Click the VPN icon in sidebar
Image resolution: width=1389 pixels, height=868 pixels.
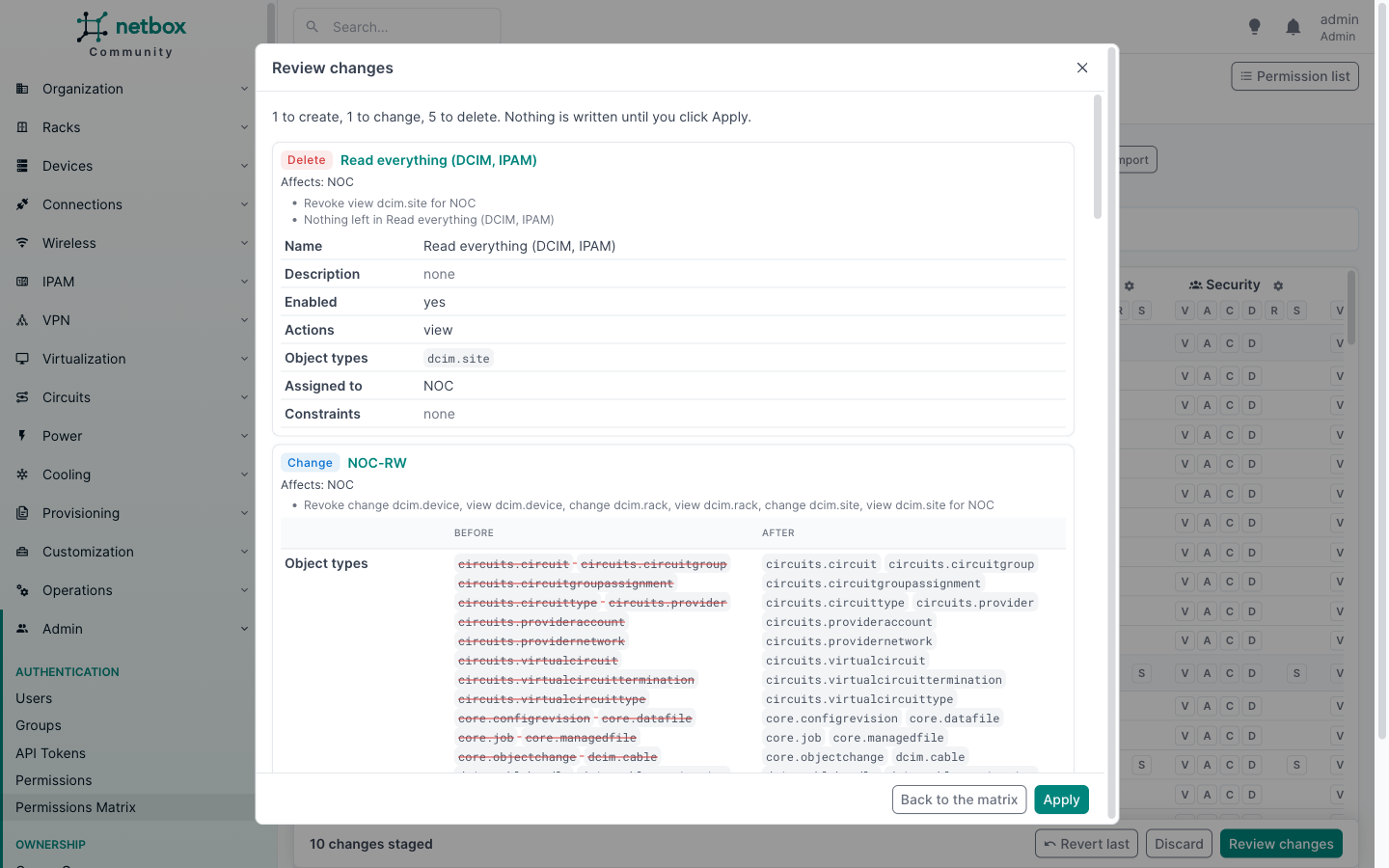coord(22,320)
